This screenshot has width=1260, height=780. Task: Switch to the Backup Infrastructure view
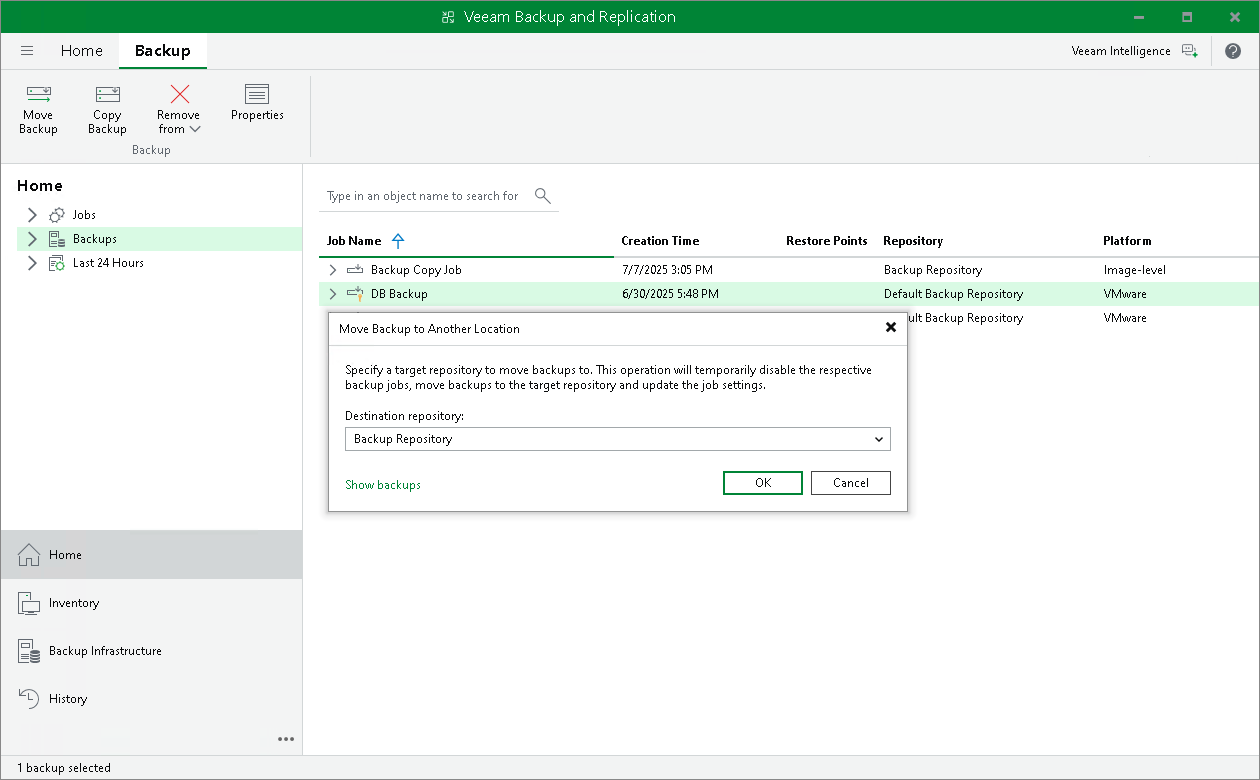[105, 651]
